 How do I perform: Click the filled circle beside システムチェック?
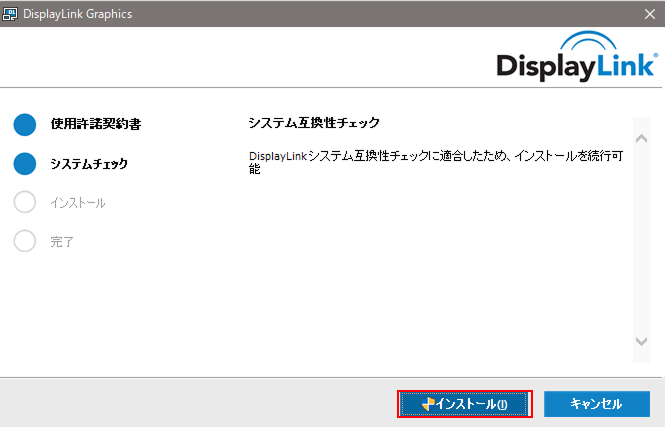(25, 163)
